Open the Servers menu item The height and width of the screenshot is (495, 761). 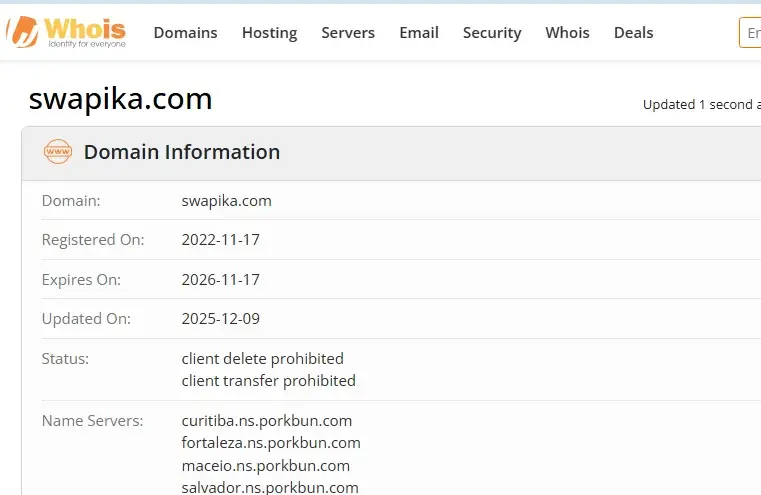tap(348, 33)
